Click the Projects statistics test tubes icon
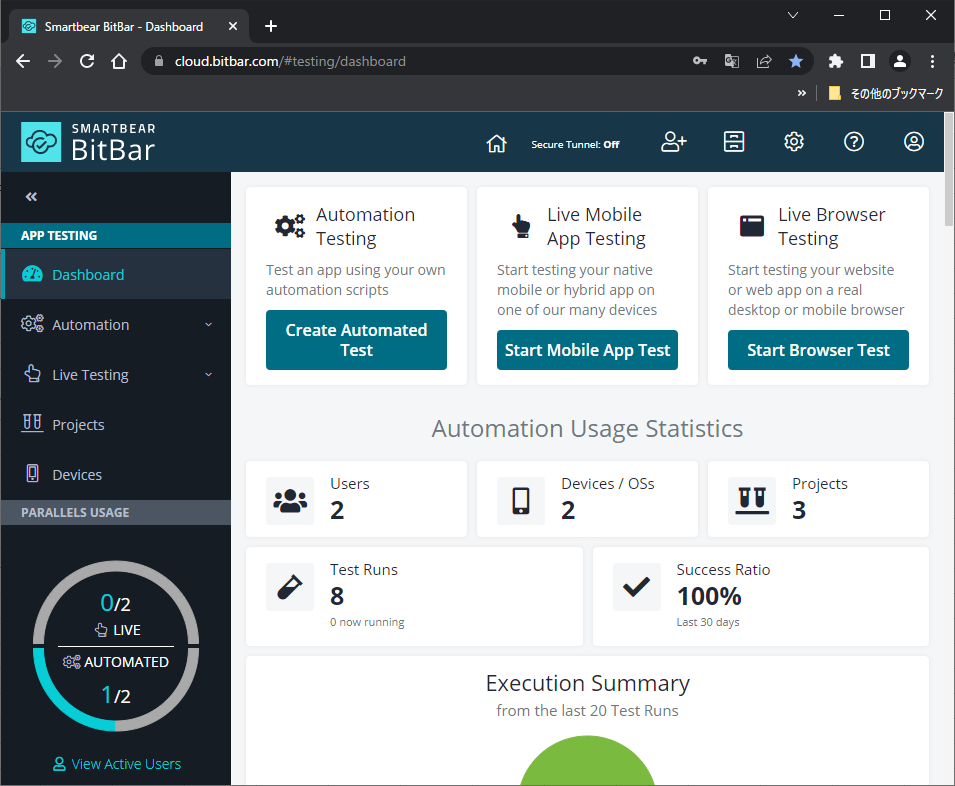Screen dimensions: 955x786 752,500
